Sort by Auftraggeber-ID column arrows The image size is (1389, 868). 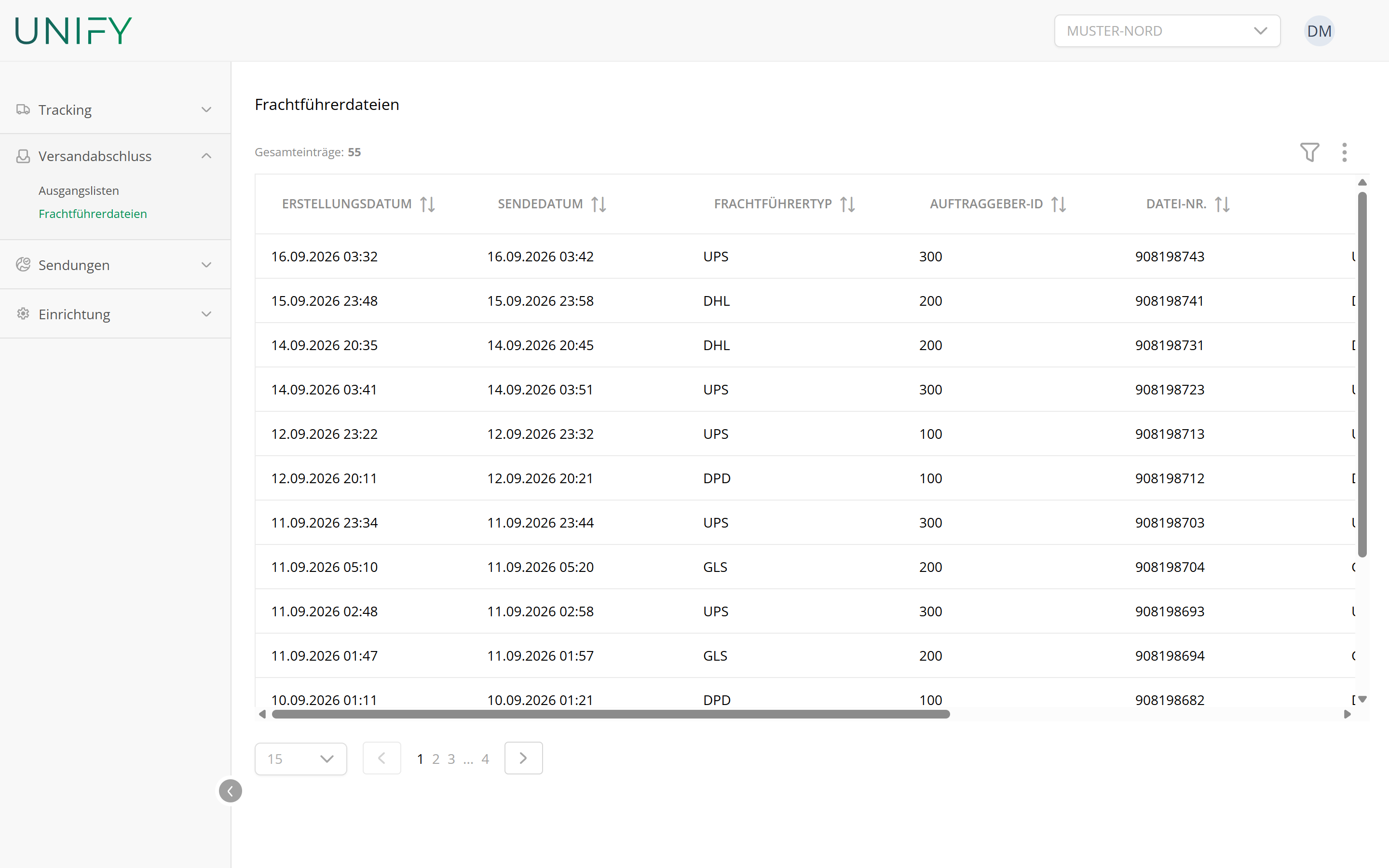click(1059, 204)
